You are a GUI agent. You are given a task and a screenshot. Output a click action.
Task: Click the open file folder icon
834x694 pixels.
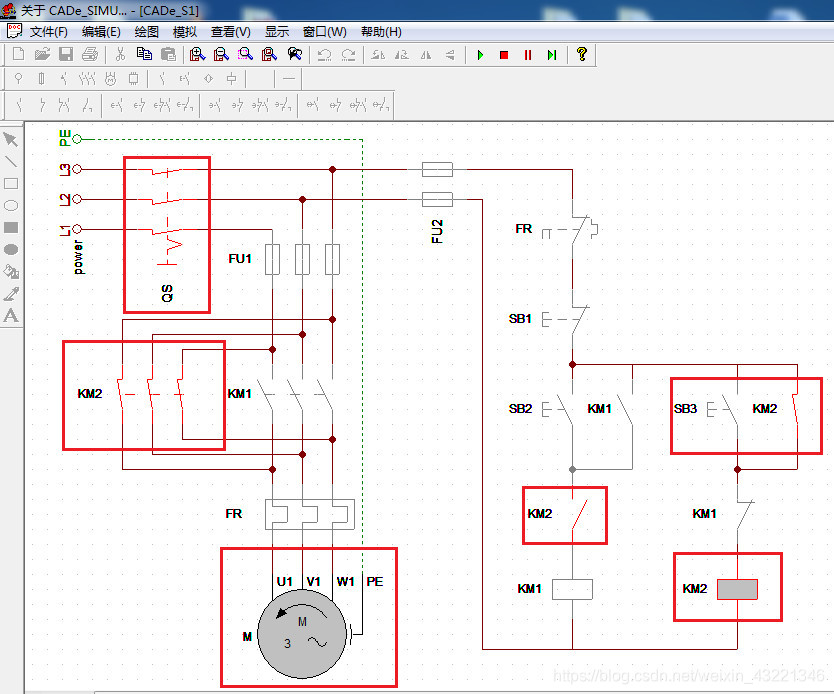tap(42, 54)
